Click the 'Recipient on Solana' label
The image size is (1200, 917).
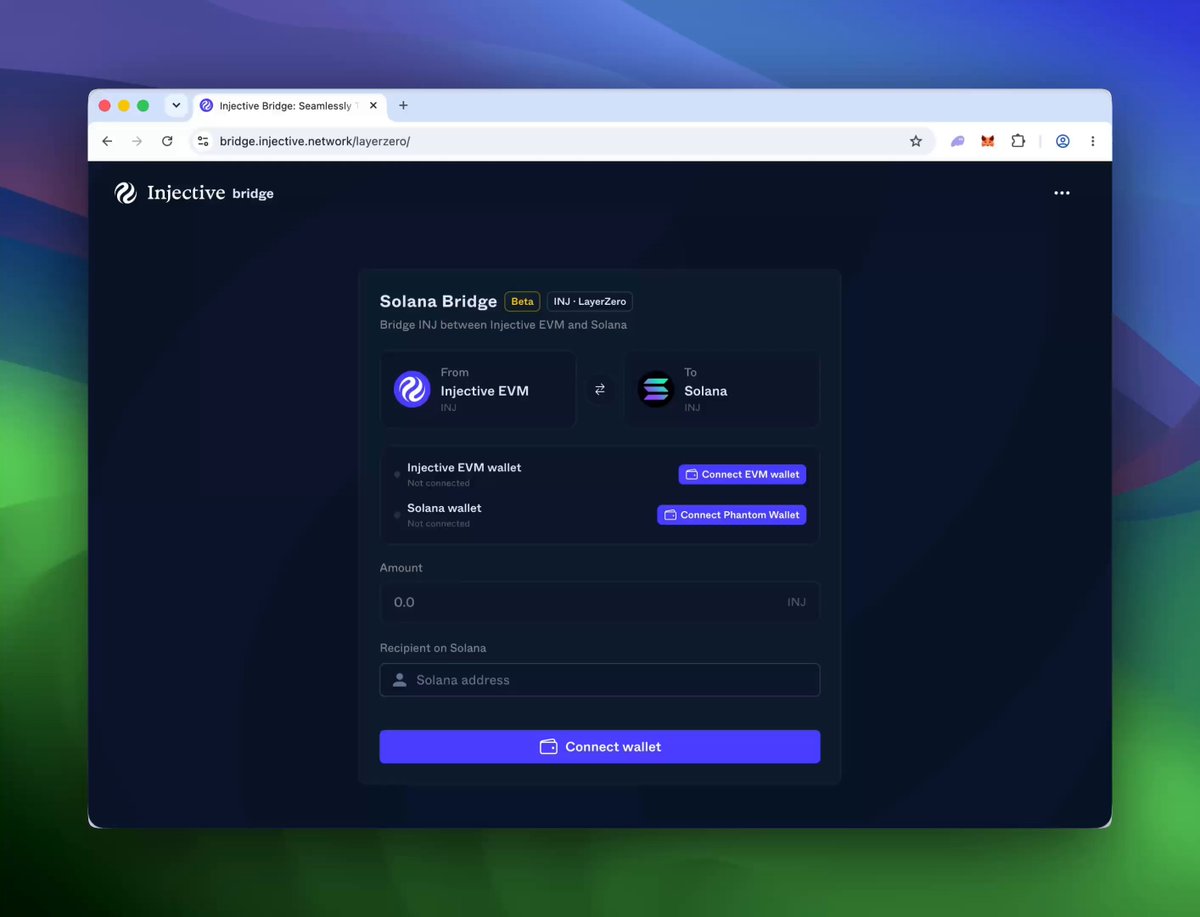coord(433,648)
